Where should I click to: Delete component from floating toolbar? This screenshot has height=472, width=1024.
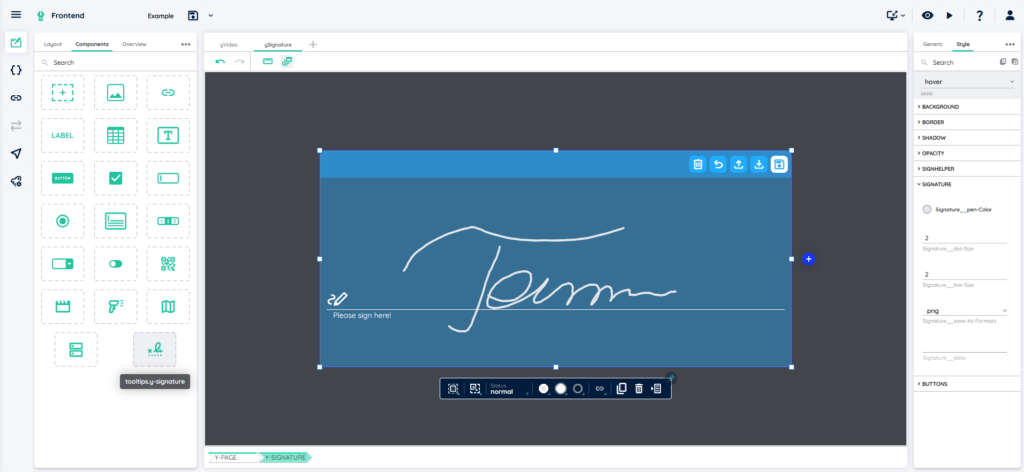coord(639,388)
